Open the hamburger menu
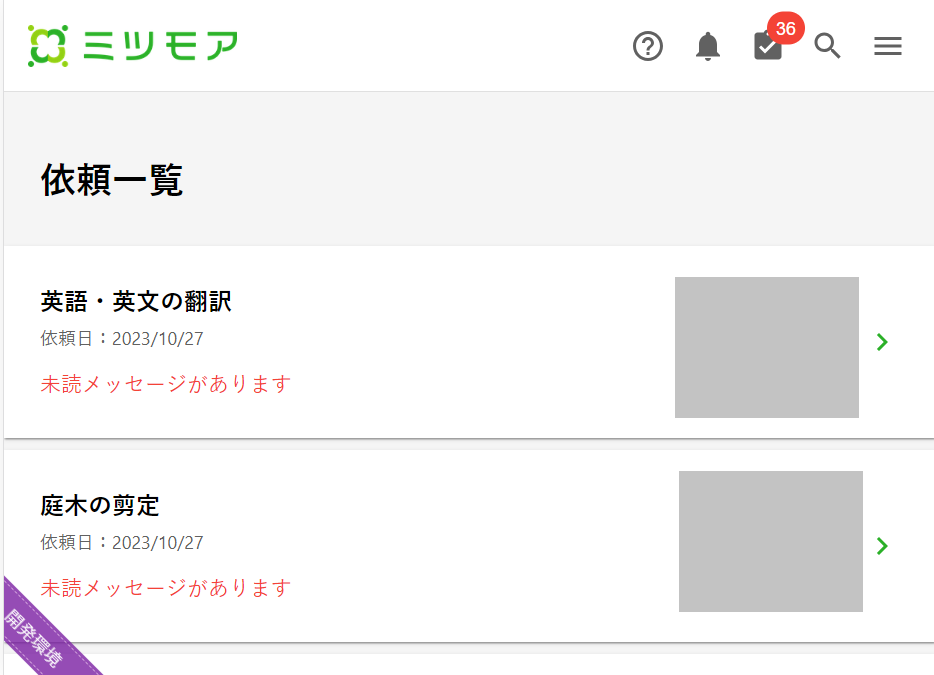The image size is (934, 675). (888, 46)
